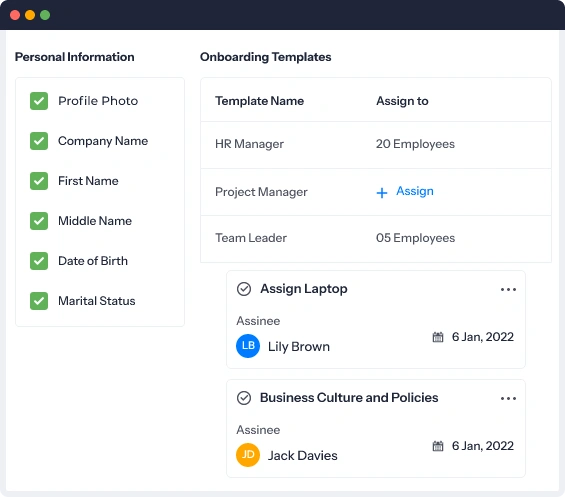Click the Onboarding Templates heading

pos(266,57)
